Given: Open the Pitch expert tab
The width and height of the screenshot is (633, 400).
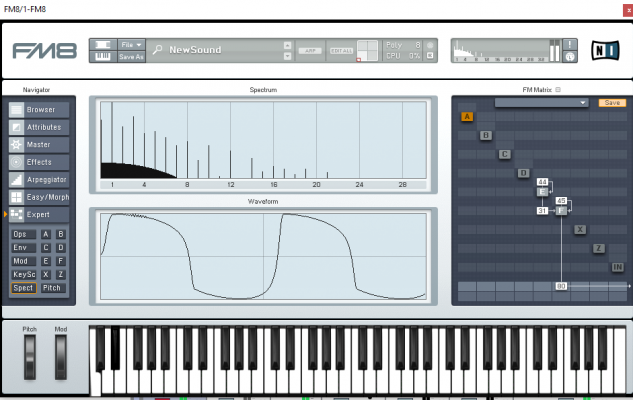Looking at the screenshot, I should 53,288.
